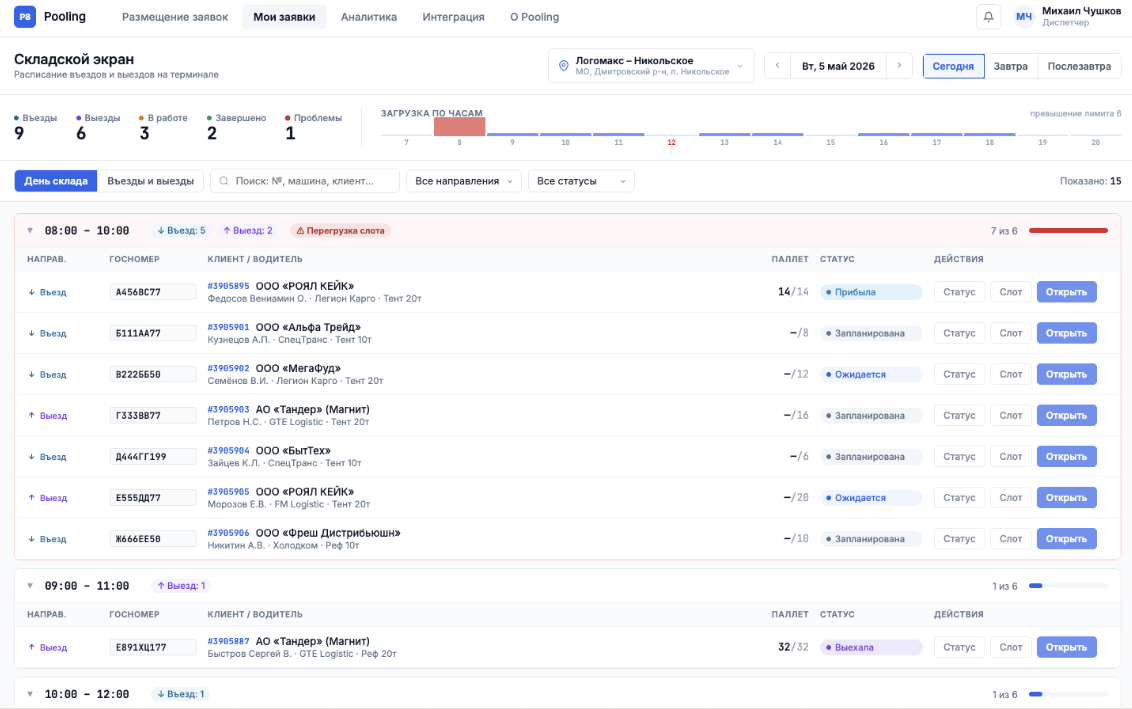
Task: Open request link #3905905
Action: [228, 492]
